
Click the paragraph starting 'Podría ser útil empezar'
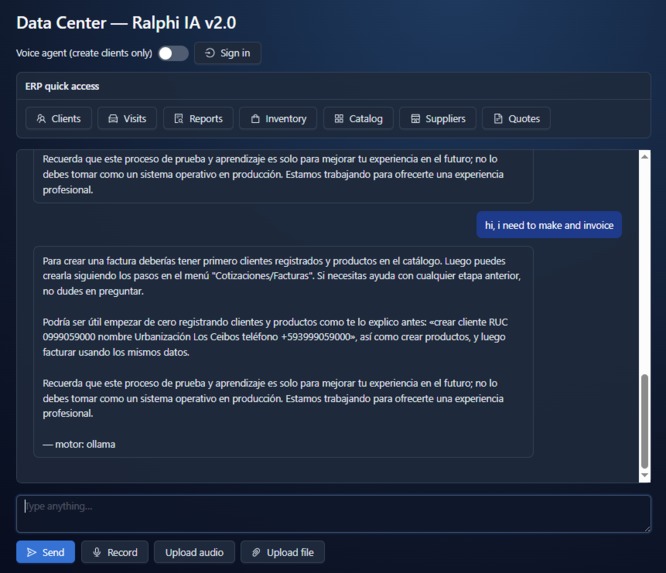click(x=275, y=337)
